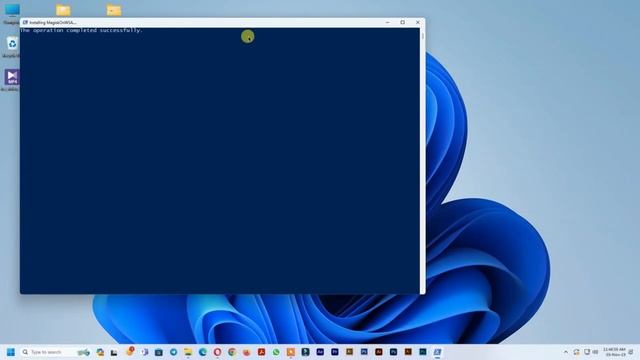This screenshot has width=640, height=360.
Task: Close the Installing MagiskOnWSA window
Action: tap(418, 22)
